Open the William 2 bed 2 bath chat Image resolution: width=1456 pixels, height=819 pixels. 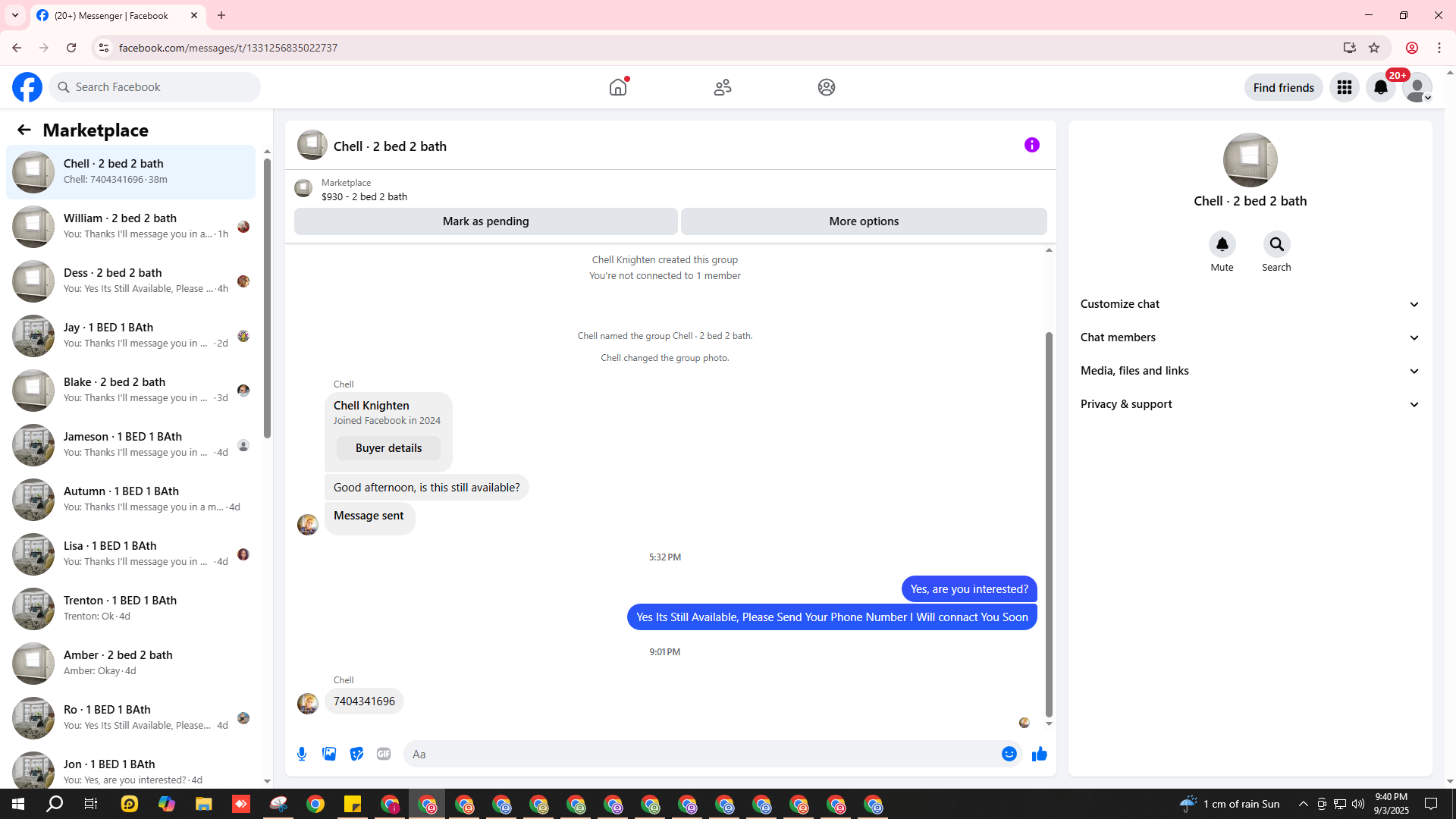point(130,227)
